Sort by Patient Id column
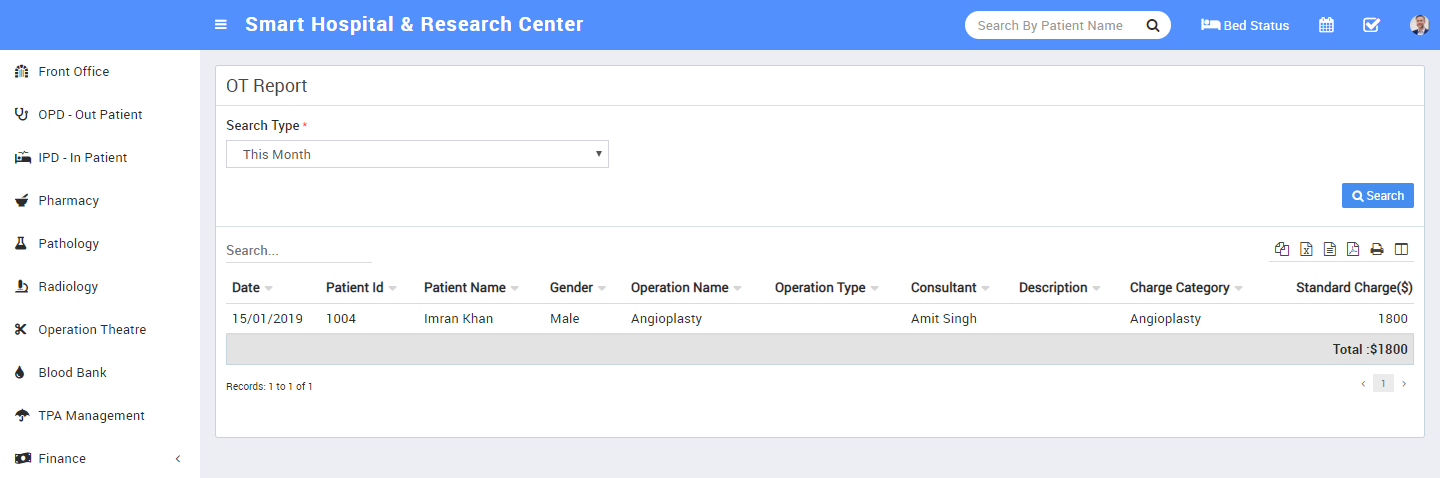The width and height of the screenshot is (1440, 478). tap(361, 288)
